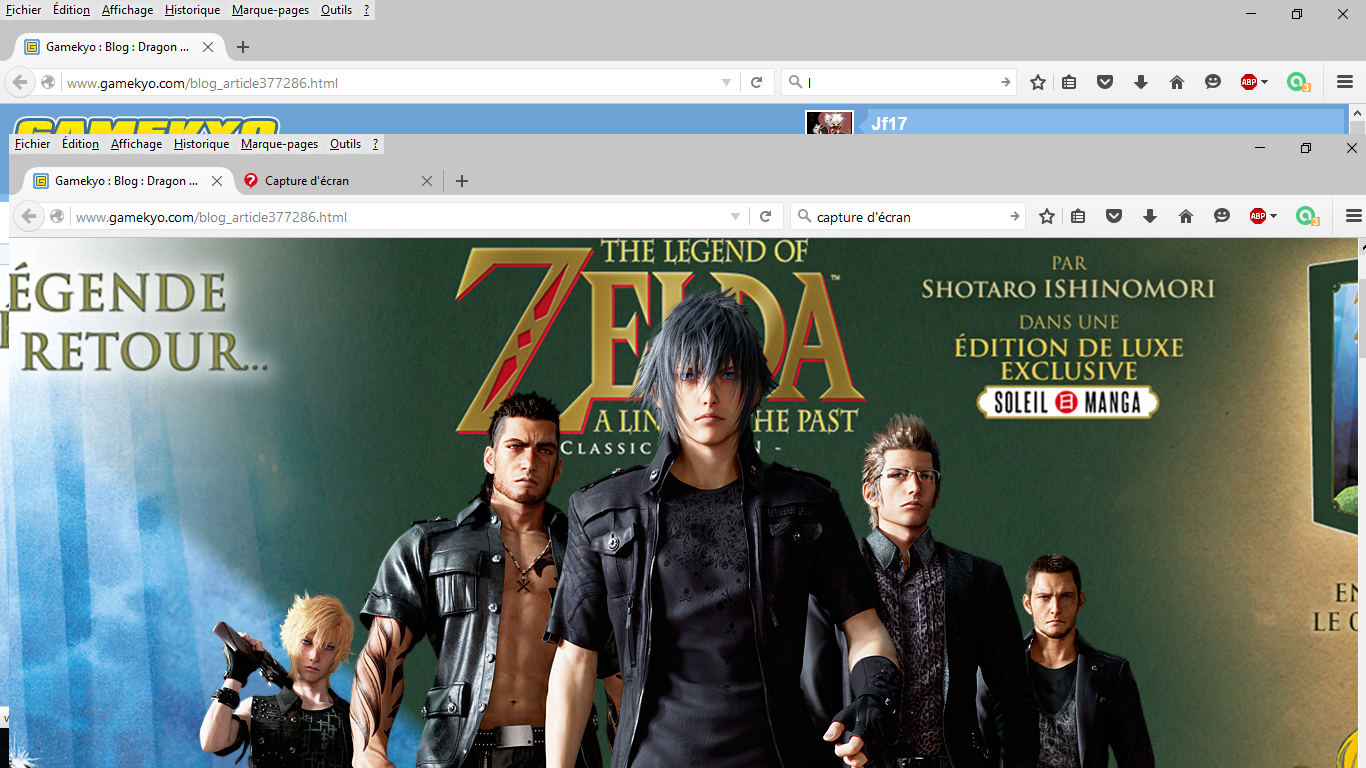
Task: Click Adblock Plus ABP icon, inner window
Action: (x=1258, y=216)
